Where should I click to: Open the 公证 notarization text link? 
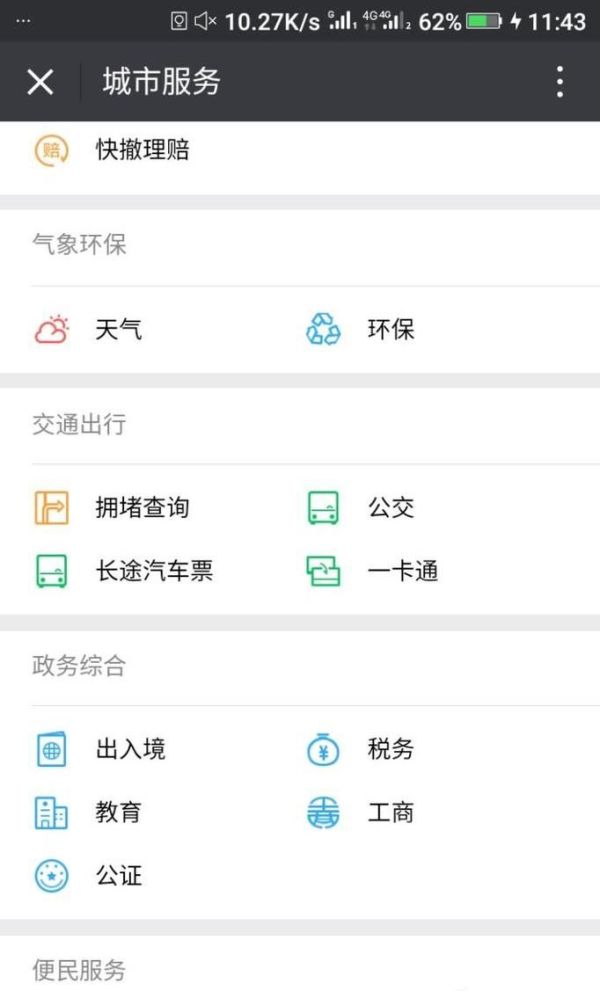pyautogui.click(x=117, y=876)
